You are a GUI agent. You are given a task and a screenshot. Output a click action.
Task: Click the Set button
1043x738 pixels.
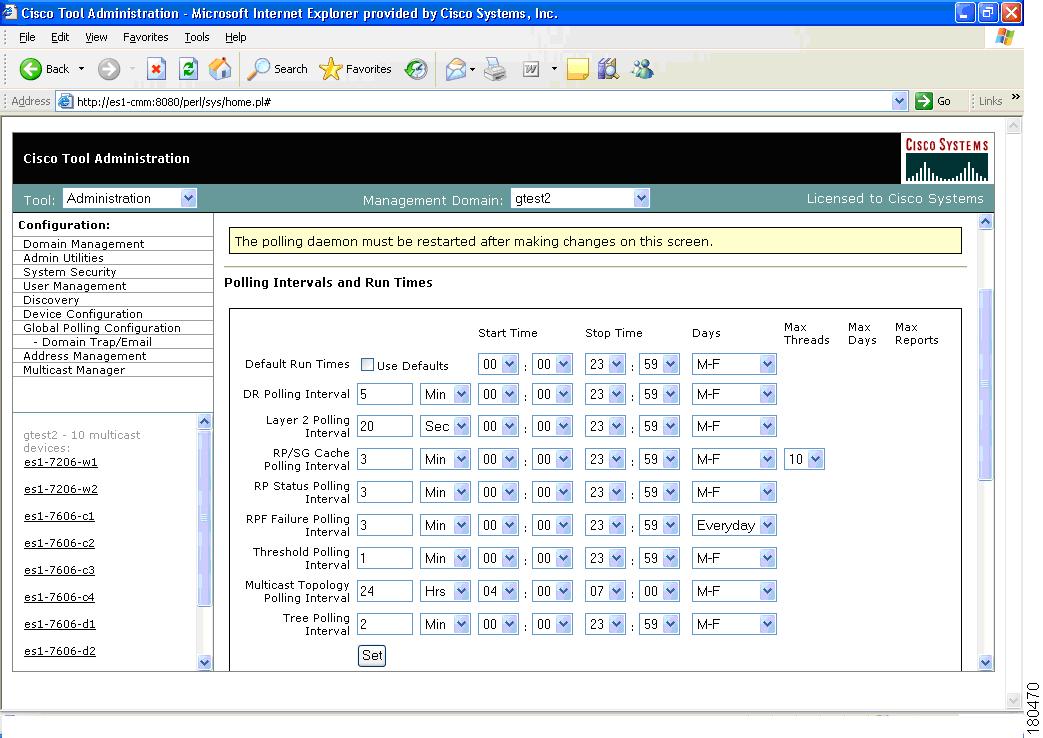[x=372, y=655]
